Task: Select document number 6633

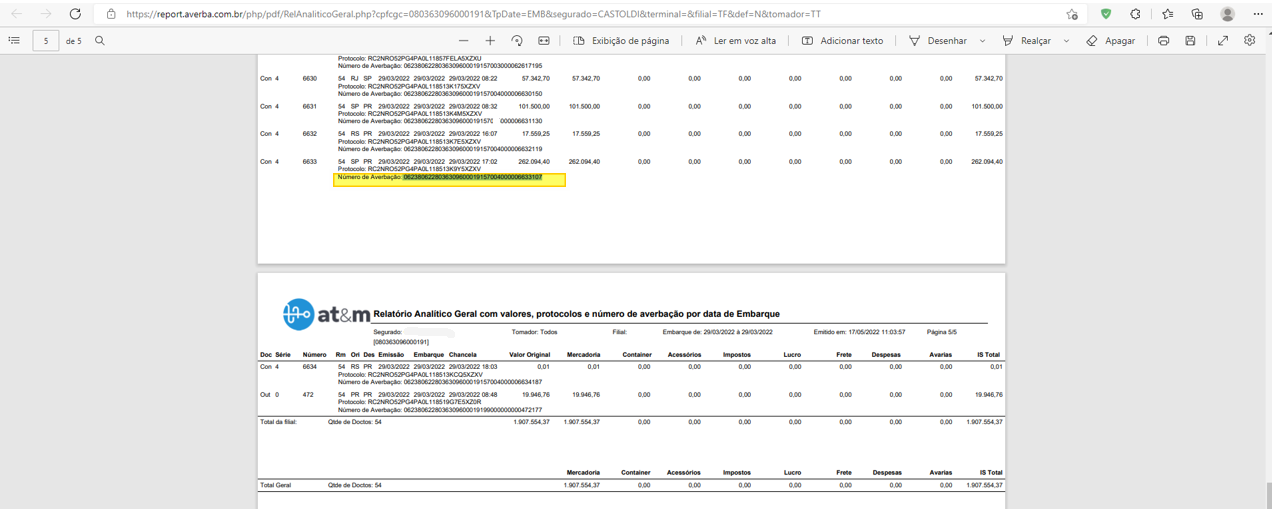Action: coord(310,161)
